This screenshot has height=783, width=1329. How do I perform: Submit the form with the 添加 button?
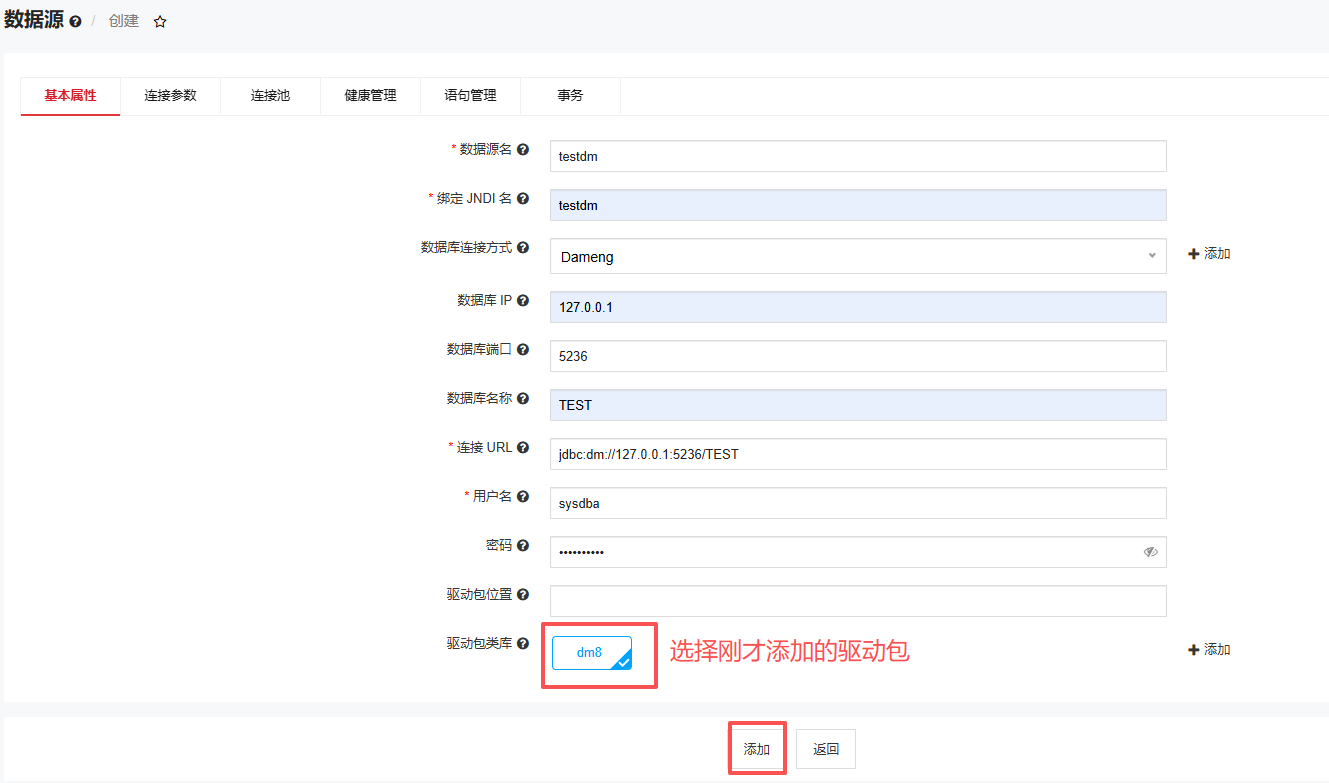pyautogui.click(x=757, y=748)
